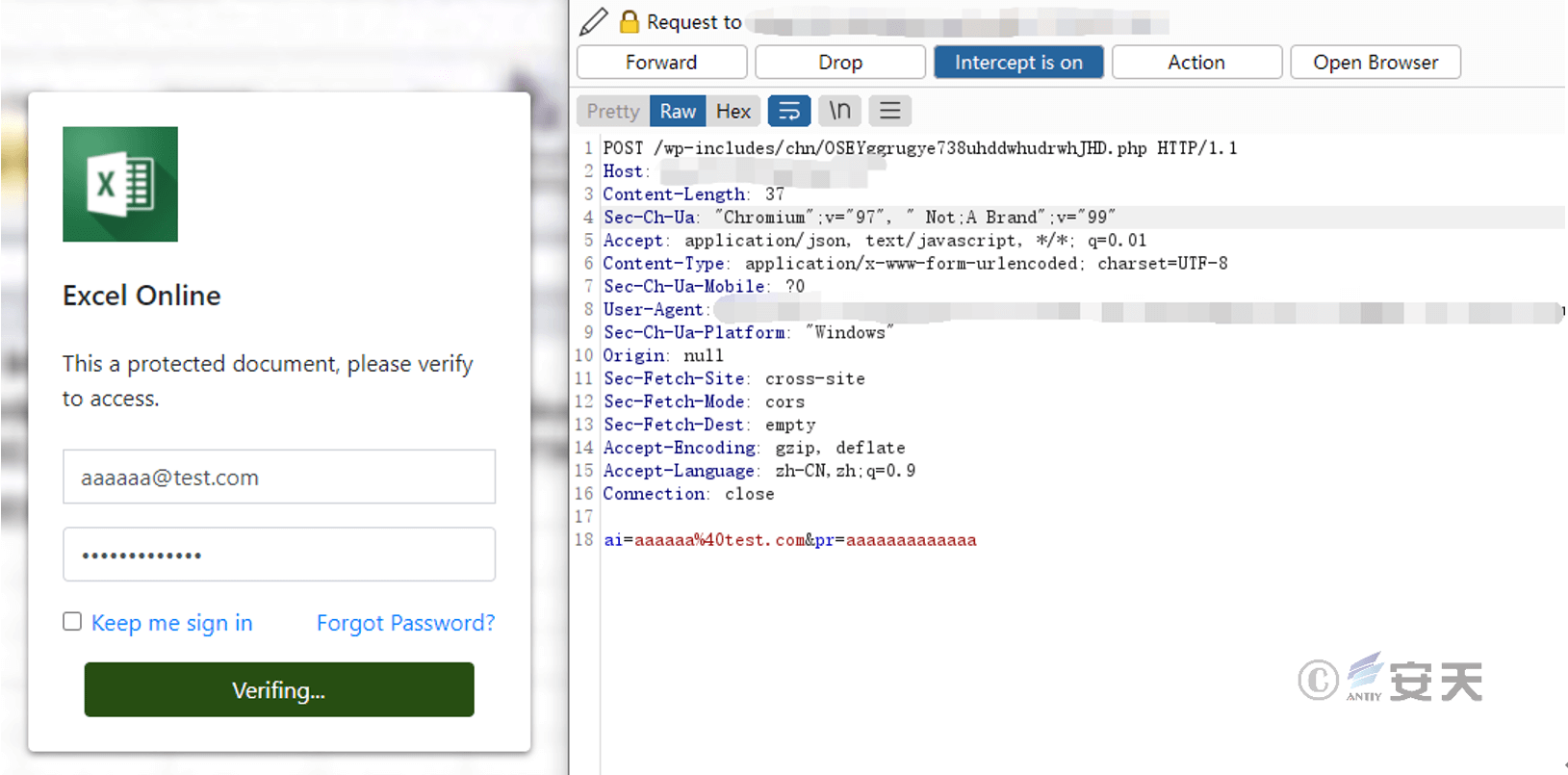Screen dimensions: 1568x775
Task: Click the request body line starting with ai=
Action: [790, 541]
